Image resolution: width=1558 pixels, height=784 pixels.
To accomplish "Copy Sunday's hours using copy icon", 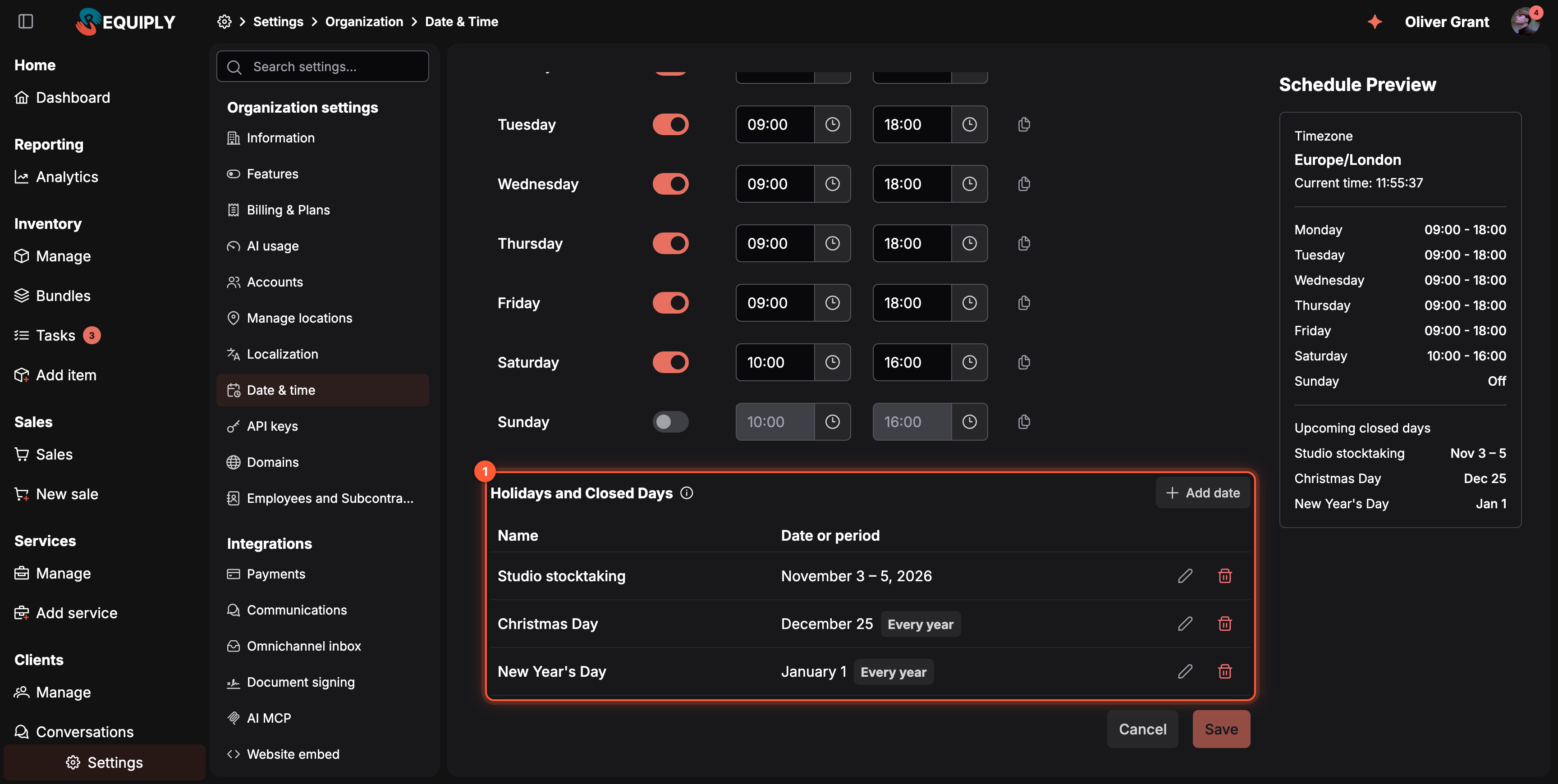I will coord(1024,422).
